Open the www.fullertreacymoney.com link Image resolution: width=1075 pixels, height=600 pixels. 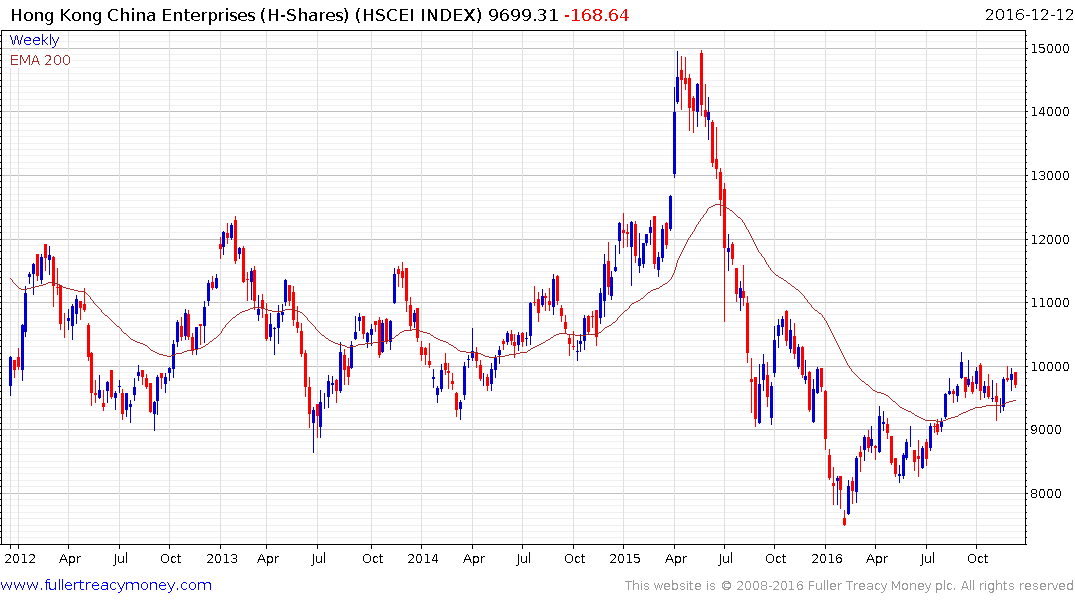[x=106, y=585]
